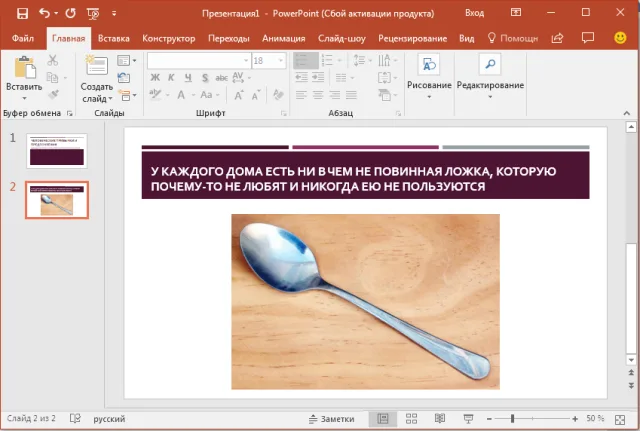Click the Вставить paste clipboard icon
Viewport: 640px width, 431px height.
pyautogui.click(x=24, y=67)
